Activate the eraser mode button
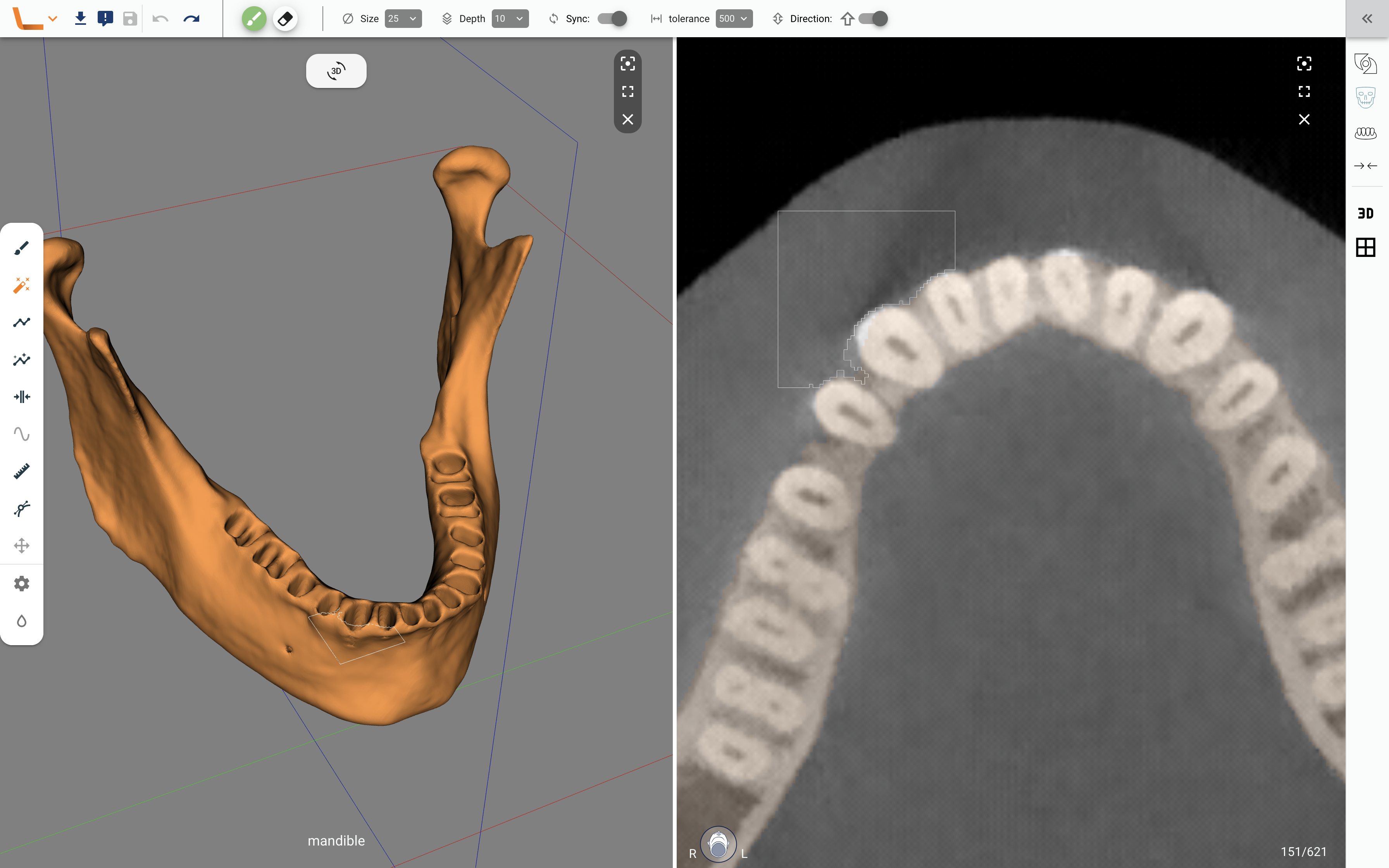Screen dimensions: 1389x868 tap(285, 19)
